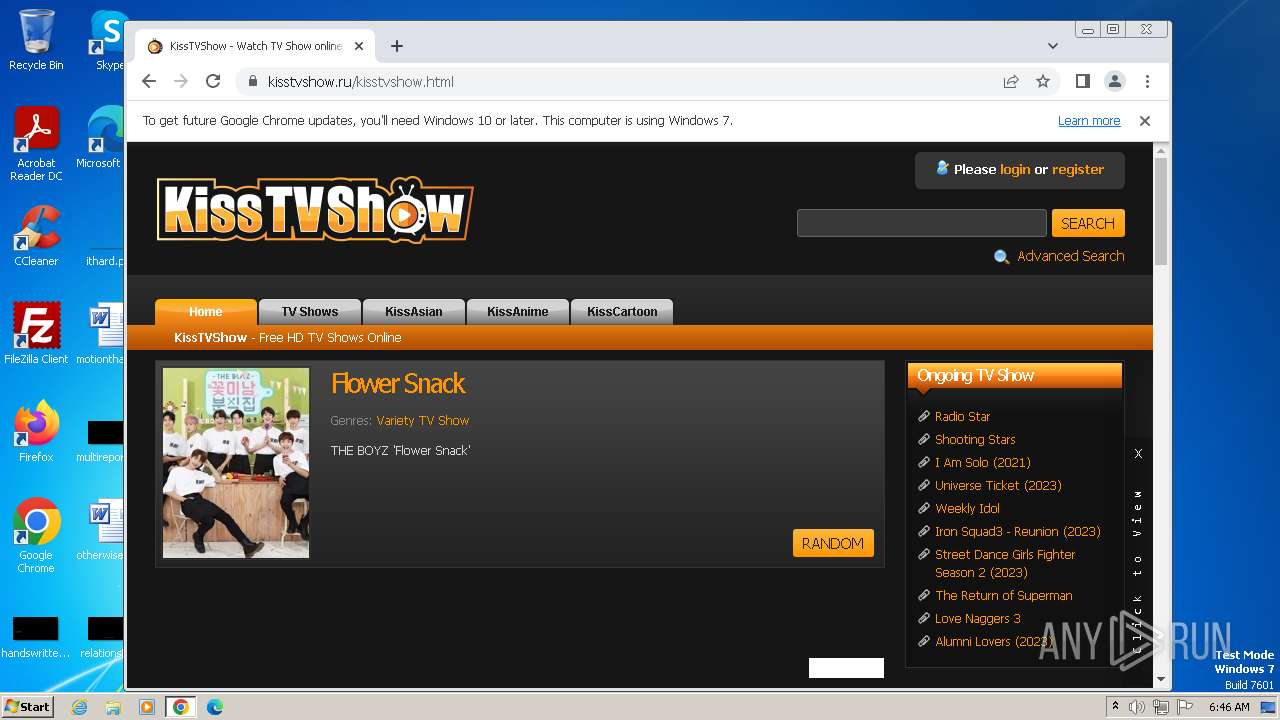Focus the site search text box
Screen dimensions: 1280x720
click(921, 223)
